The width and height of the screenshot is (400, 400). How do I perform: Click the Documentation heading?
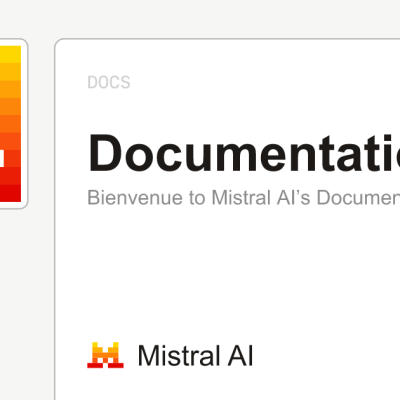pos(244,153)
